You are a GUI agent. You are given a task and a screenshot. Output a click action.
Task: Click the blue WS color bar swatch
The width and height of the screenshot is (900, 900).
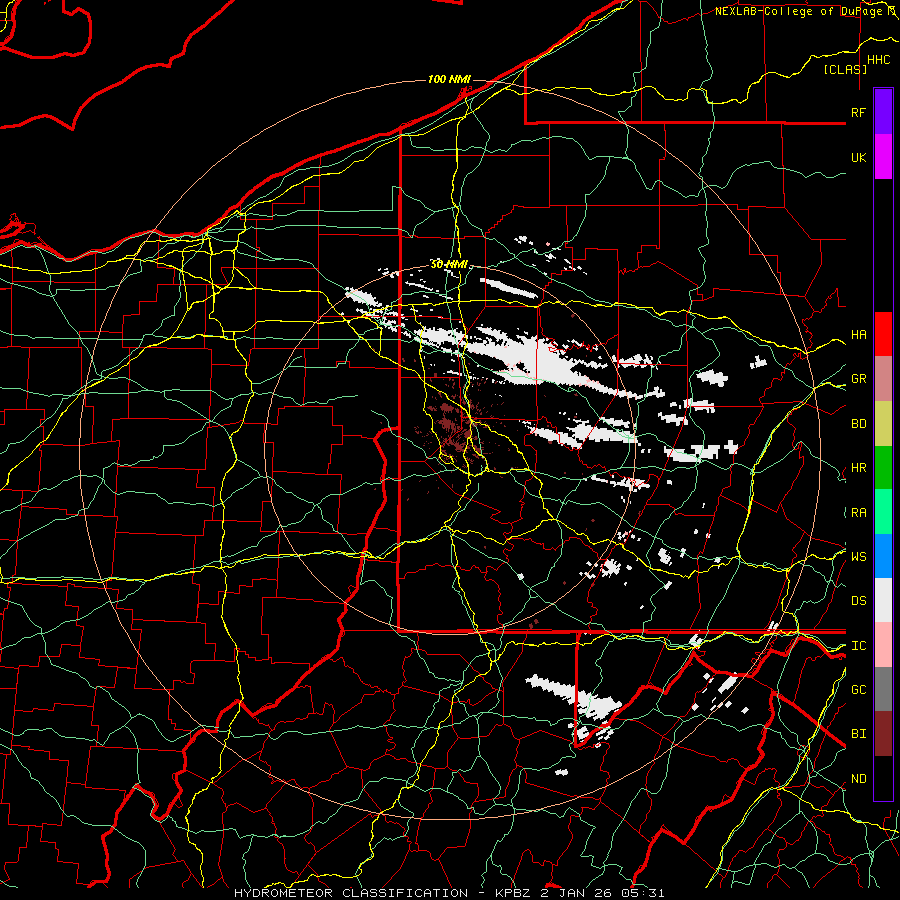pos(883,556)
